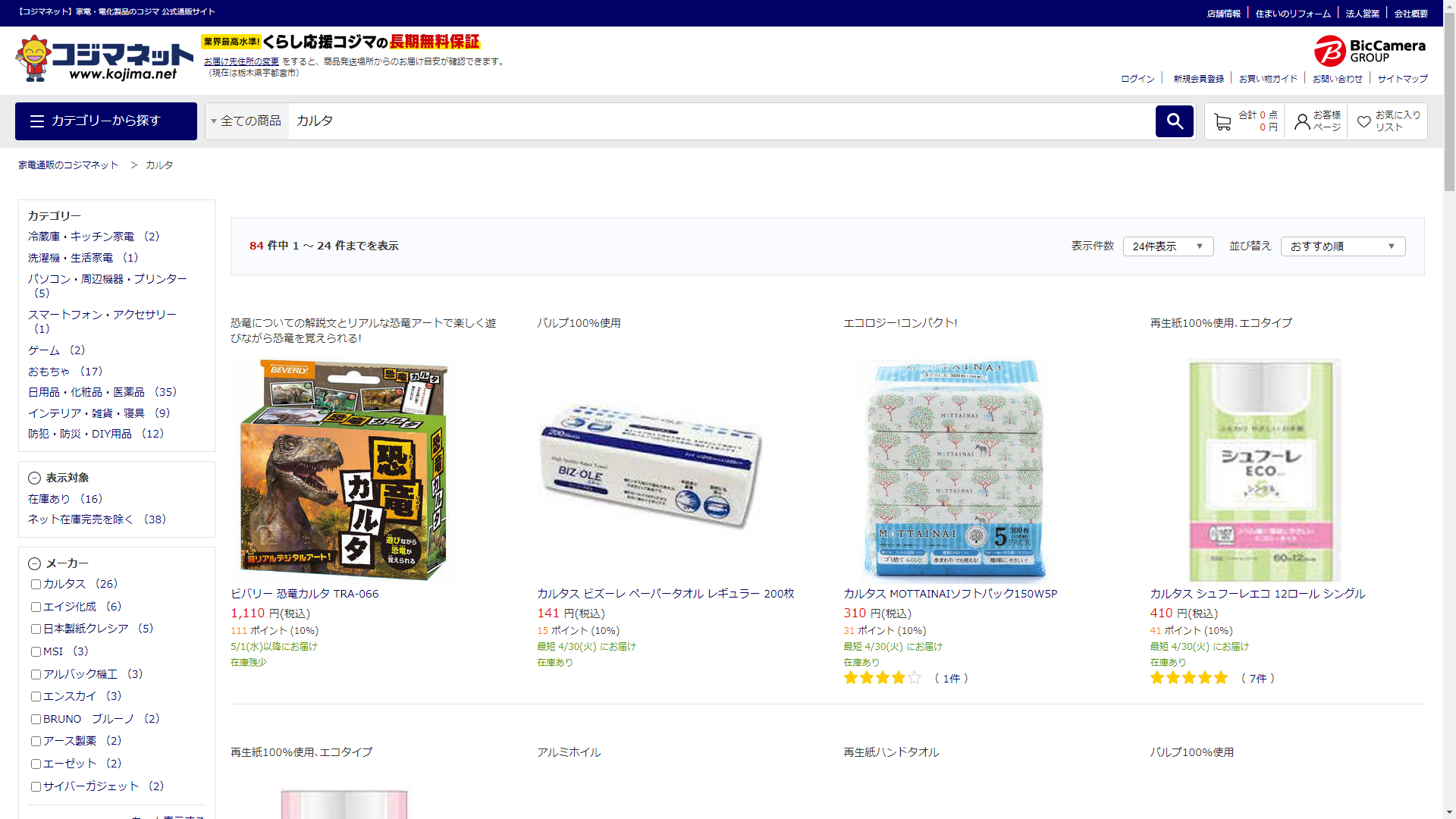Enable the エイジ化成 maker filter
Screen dimensions: 1456x819
click(x=36, y=607)
